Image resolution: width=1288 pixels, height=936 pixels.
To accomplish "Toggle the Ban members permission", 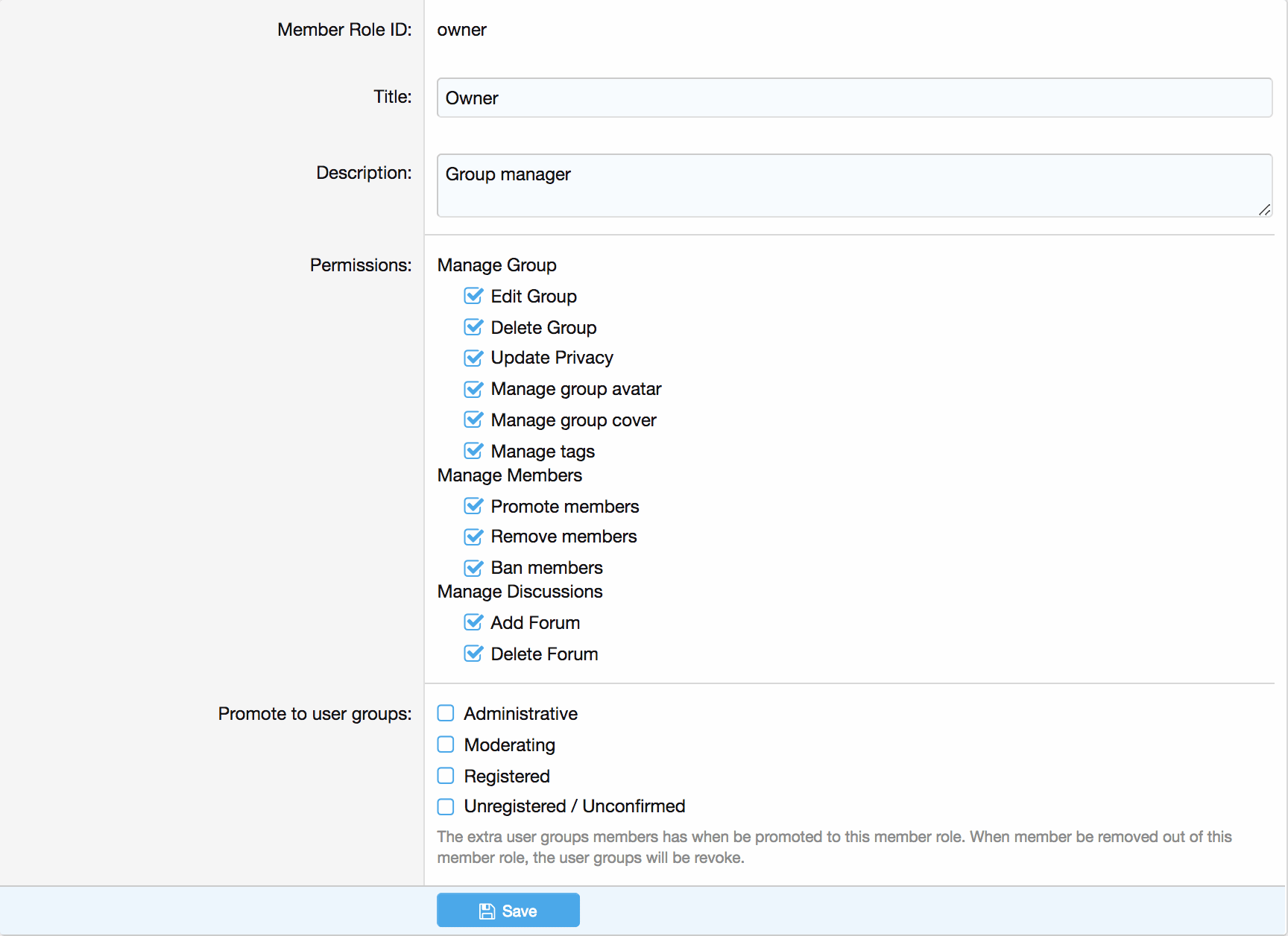I will (473, 569).
